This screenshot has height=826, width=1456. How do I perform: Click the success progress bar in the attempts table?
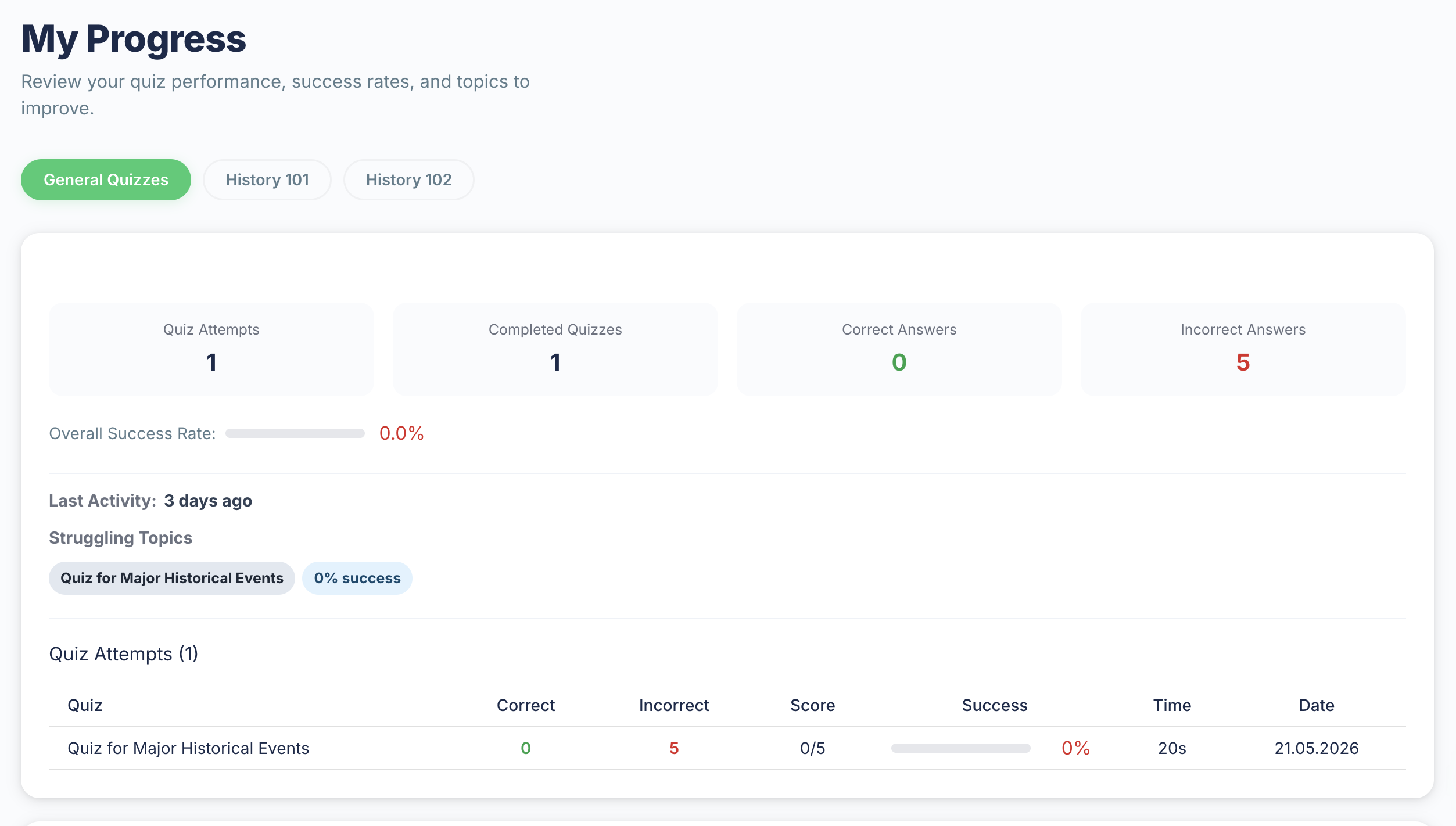click(961, 748)
